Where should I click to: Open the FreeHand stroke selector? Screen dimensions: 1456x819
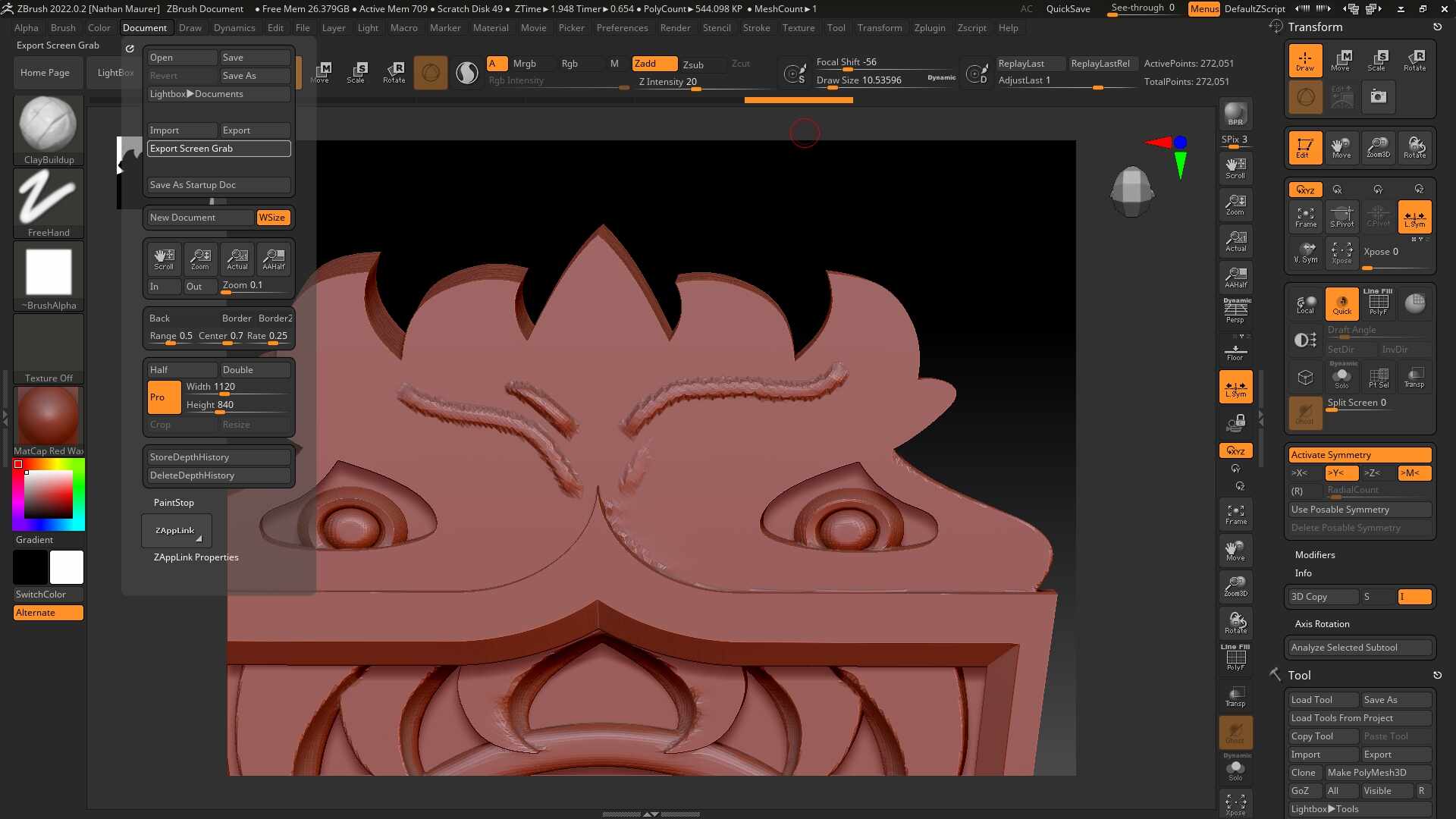click(48, 198)
